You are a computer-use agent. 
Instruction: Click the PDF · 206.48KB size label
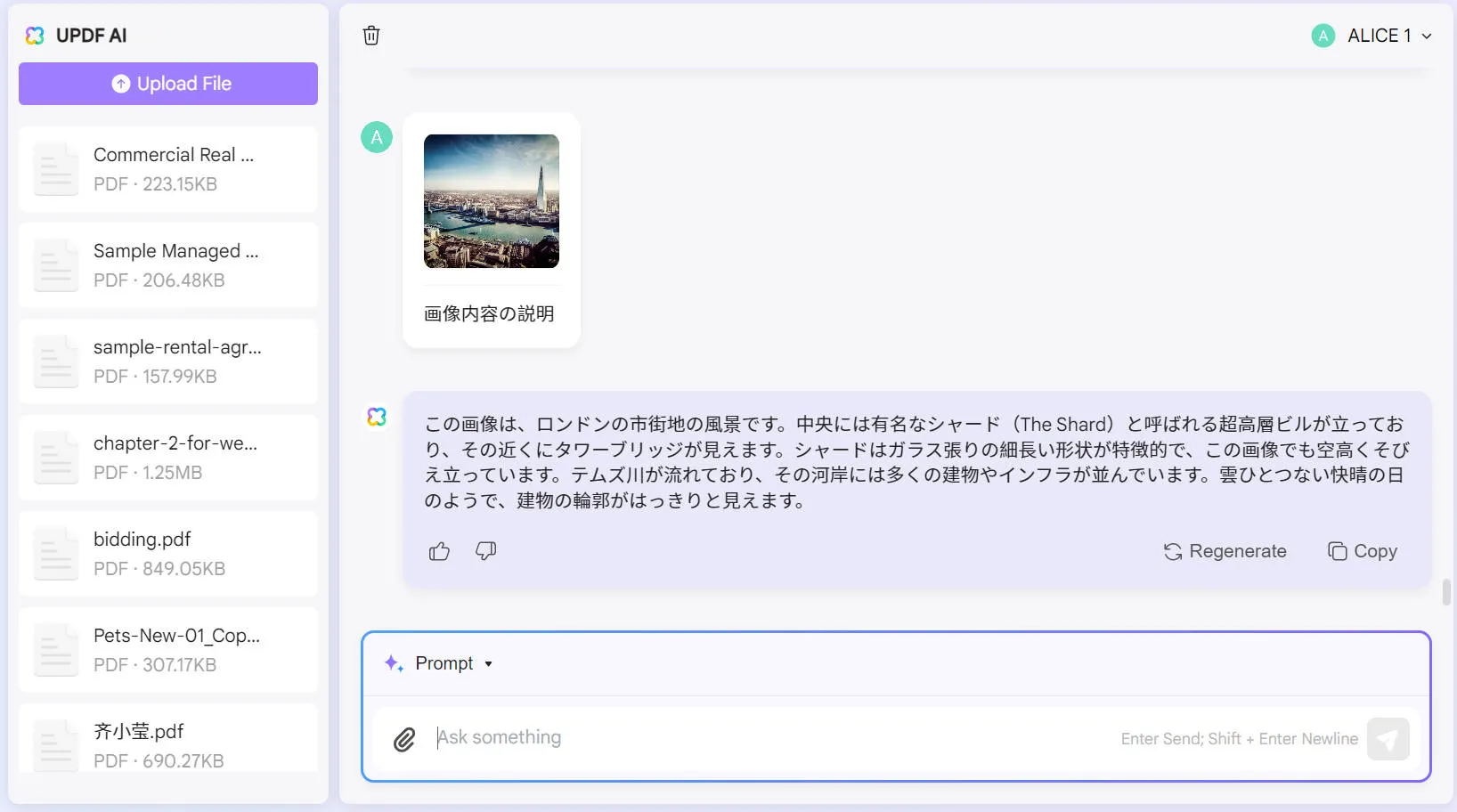tap(159, 280)
